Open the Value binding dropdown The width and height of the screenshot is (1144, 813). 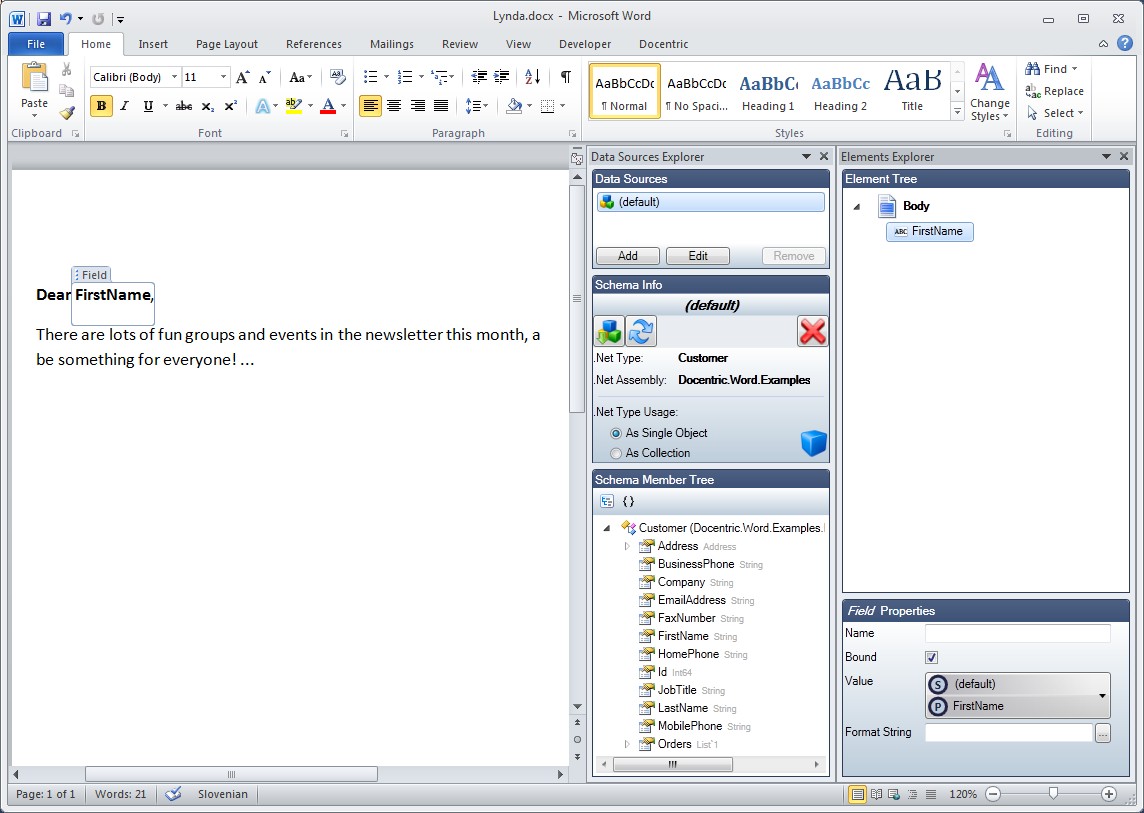pos(1102,696)
